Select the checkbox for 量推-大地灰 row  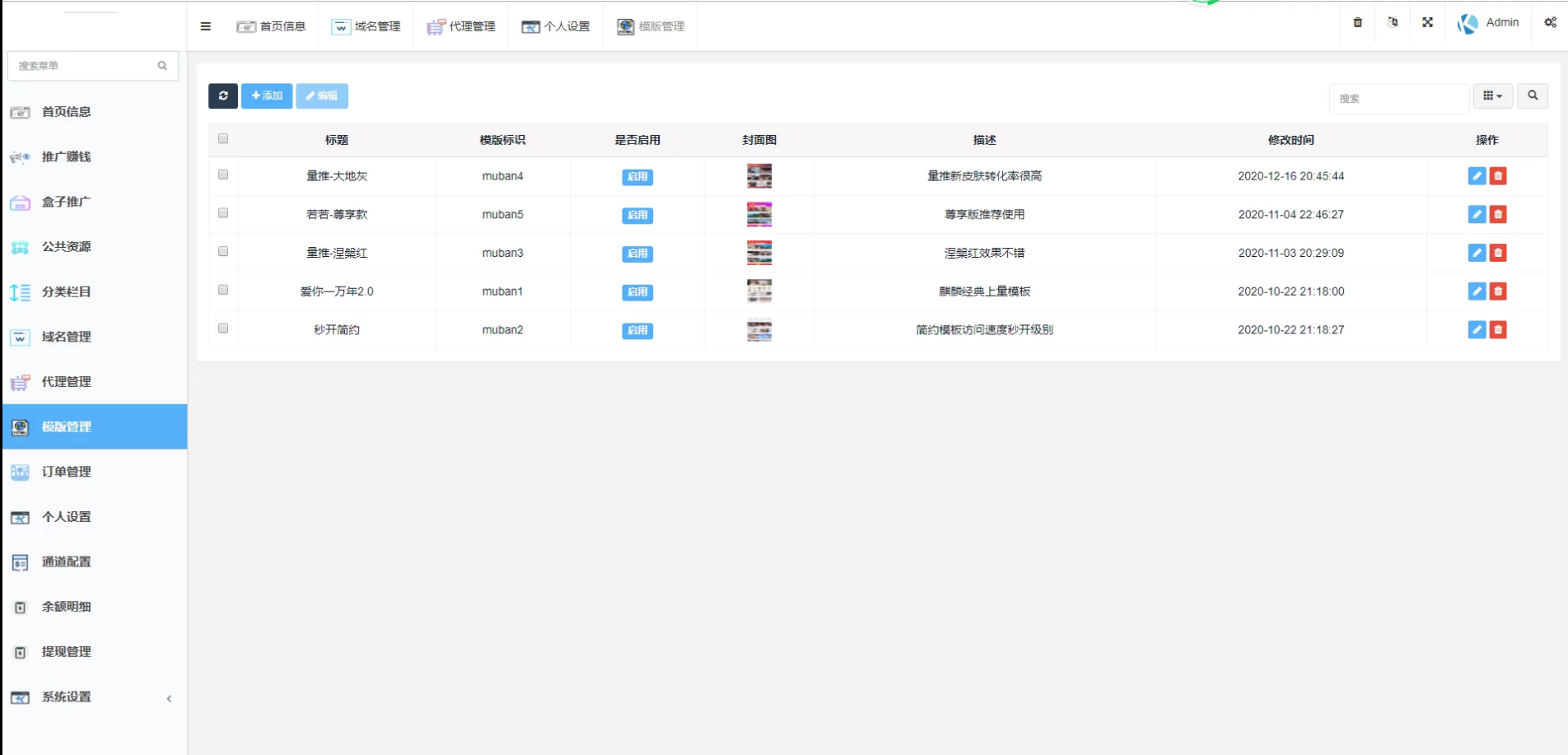[x=223, y=175]
